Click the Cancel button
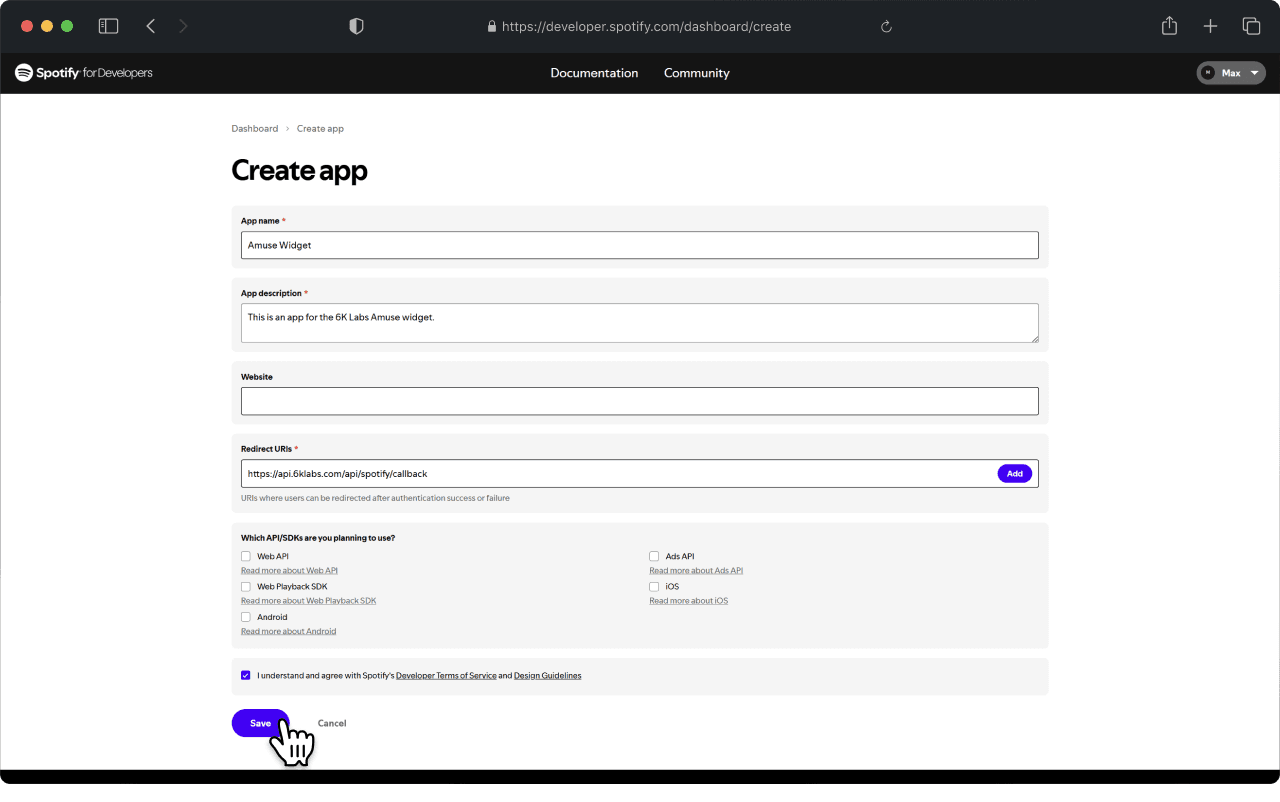The width and height of the screenshot is (1280, 802). tap(332, 723)
